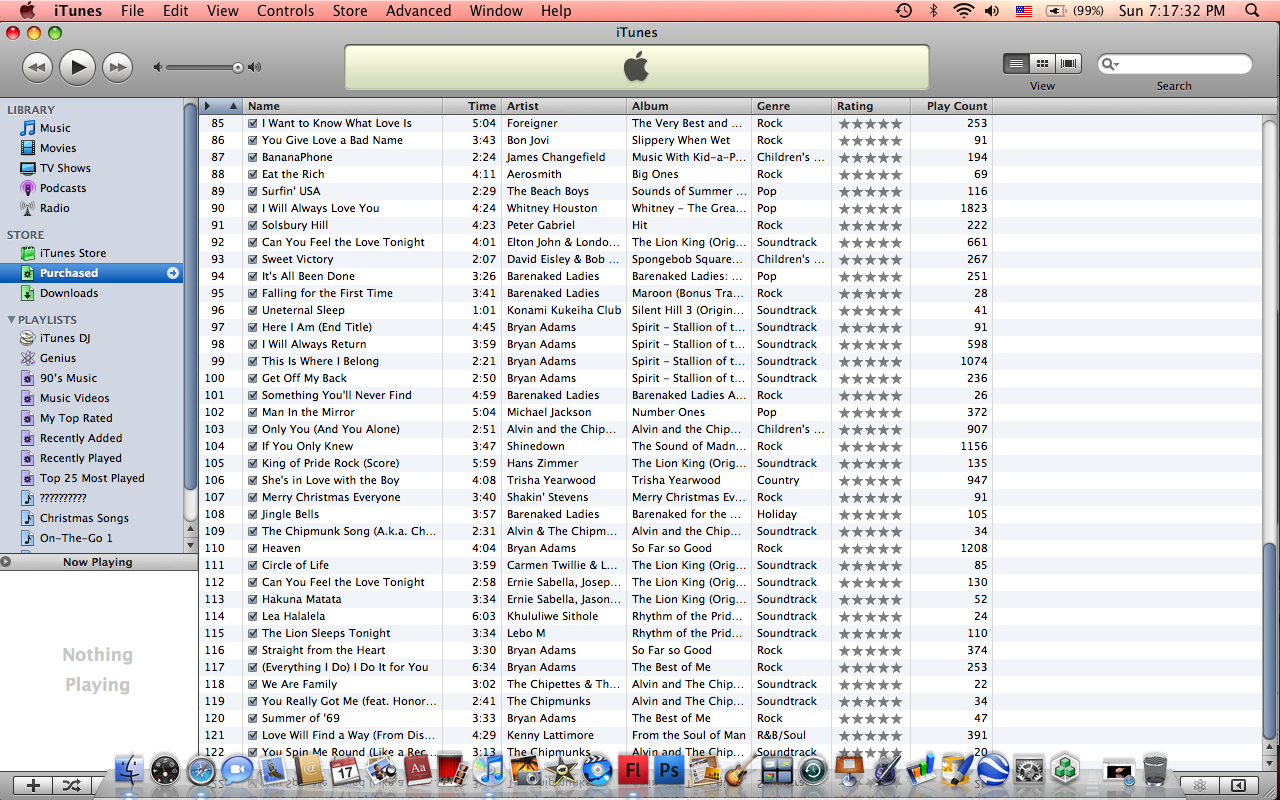The width and height of the screenshot is (1280, 800).
Task: Sort songs by Play Count column
Action: click(956, 106)
